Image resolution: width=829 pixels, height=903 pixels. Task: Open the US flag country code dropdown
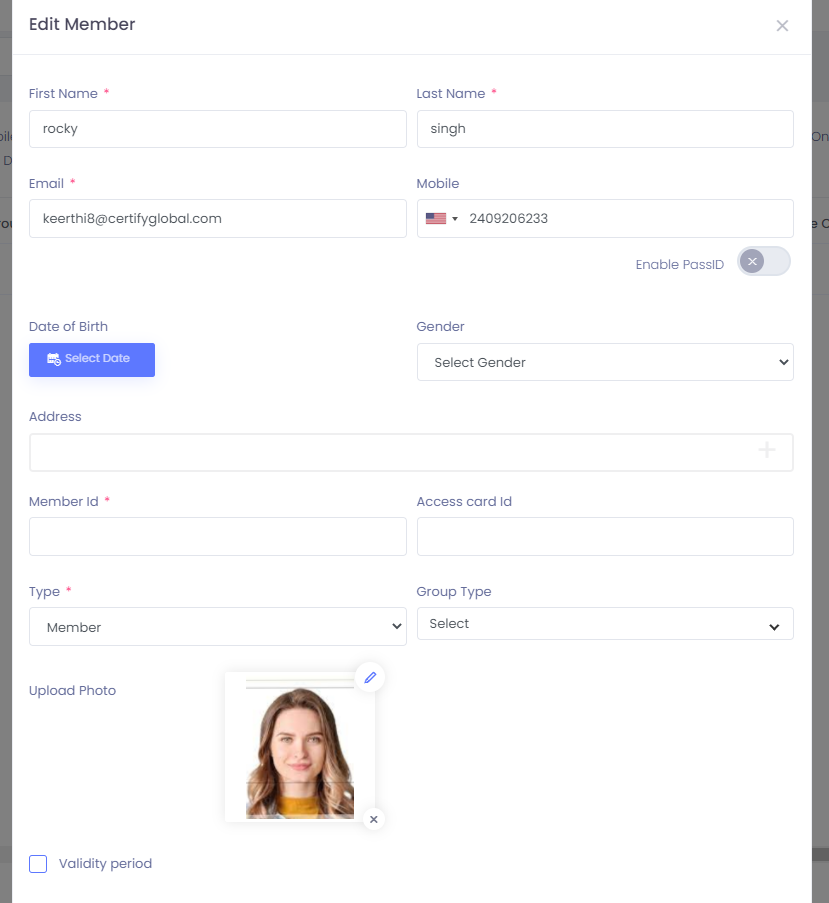click(x=442, y=218)
